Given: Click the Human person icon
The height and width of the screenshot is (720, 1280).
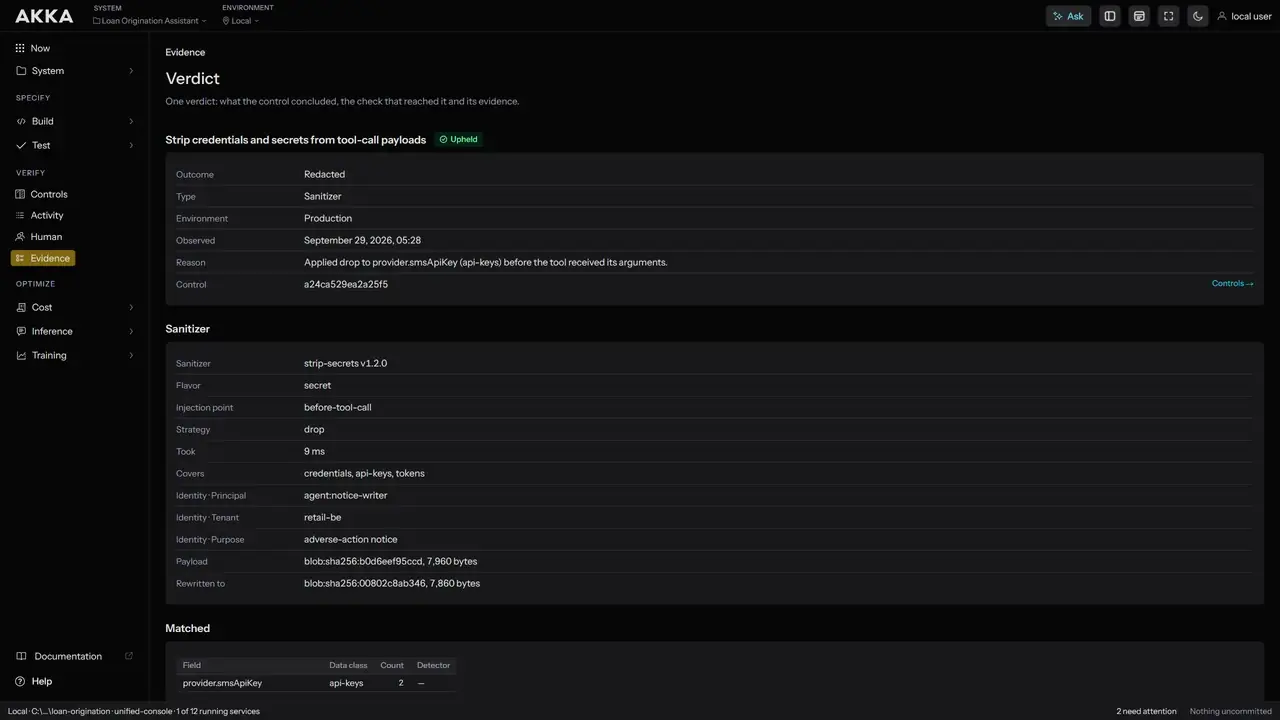Looking at the screenshot, I should click(x=20, y=237).
